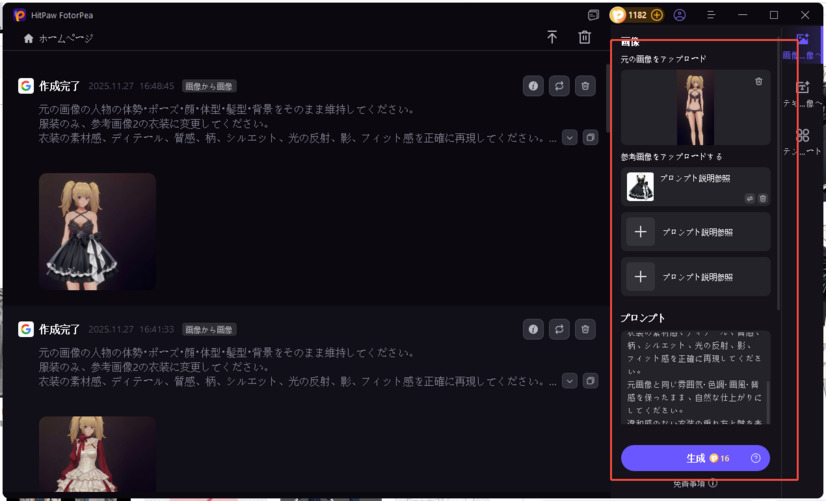Remove the uploaded original image with trash icon
The width and height of the screenshot is (826, 501).
tap(759, 82)
